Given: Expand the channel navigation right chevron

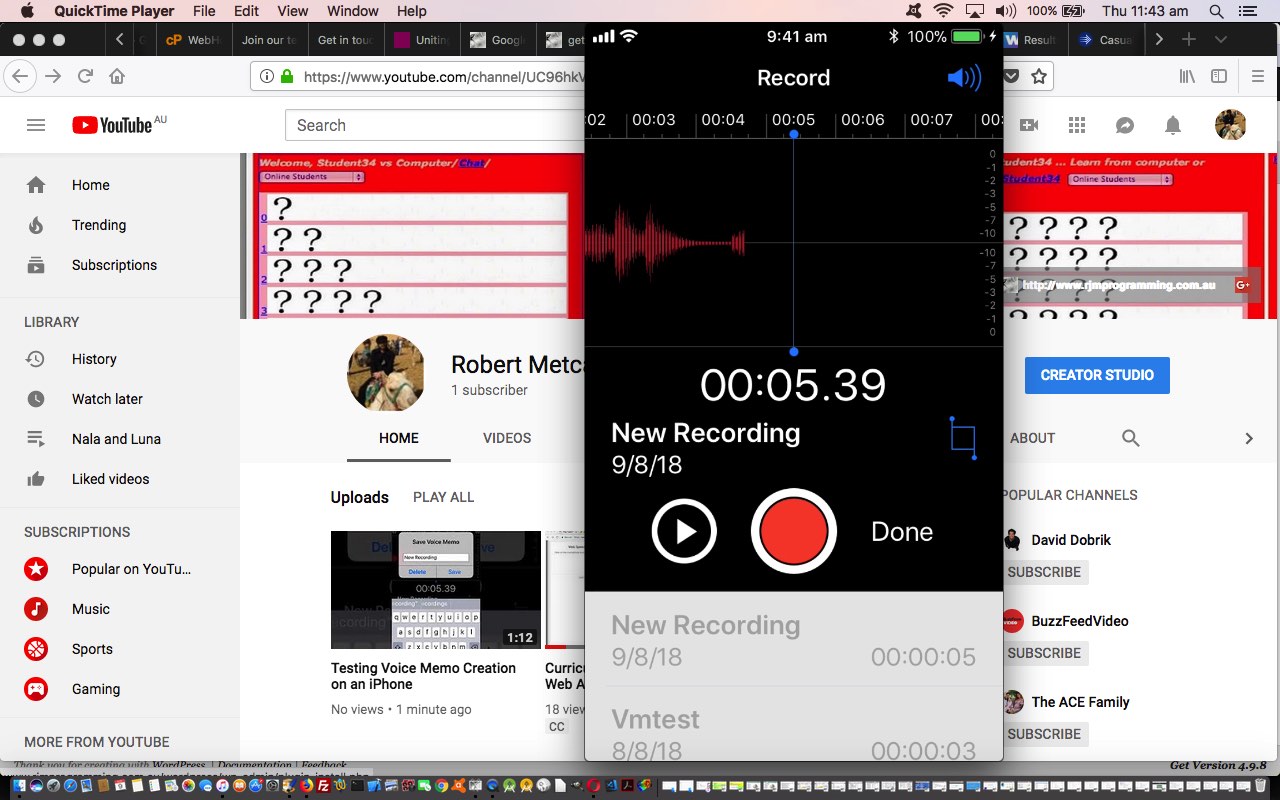Looking at the screenshot, I should (x=1248, y=438).
